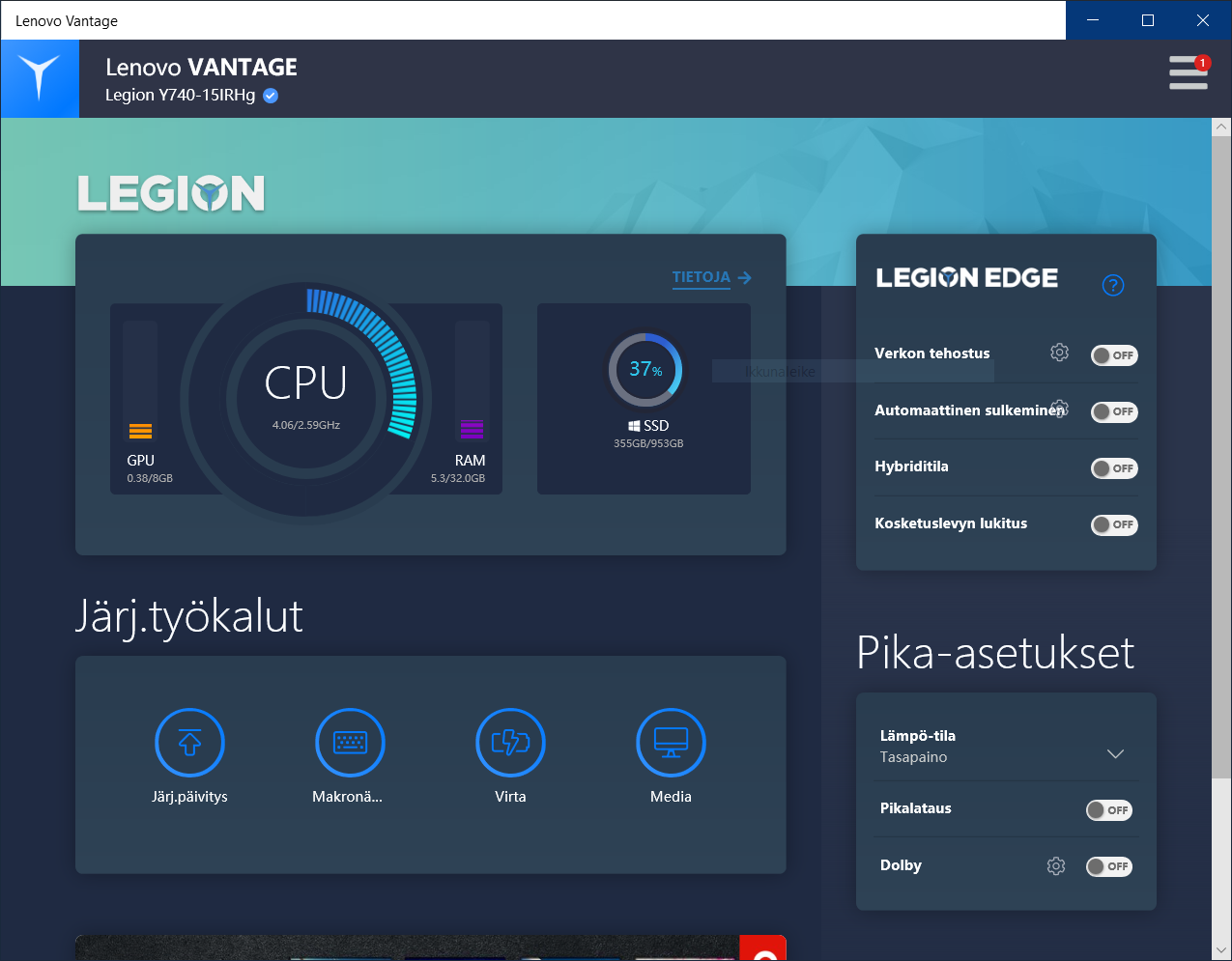The width and height of the screenshot is (1232, 961).
Task: Toggle Verkon tehostus switch
Action: tap(1114, 355)
